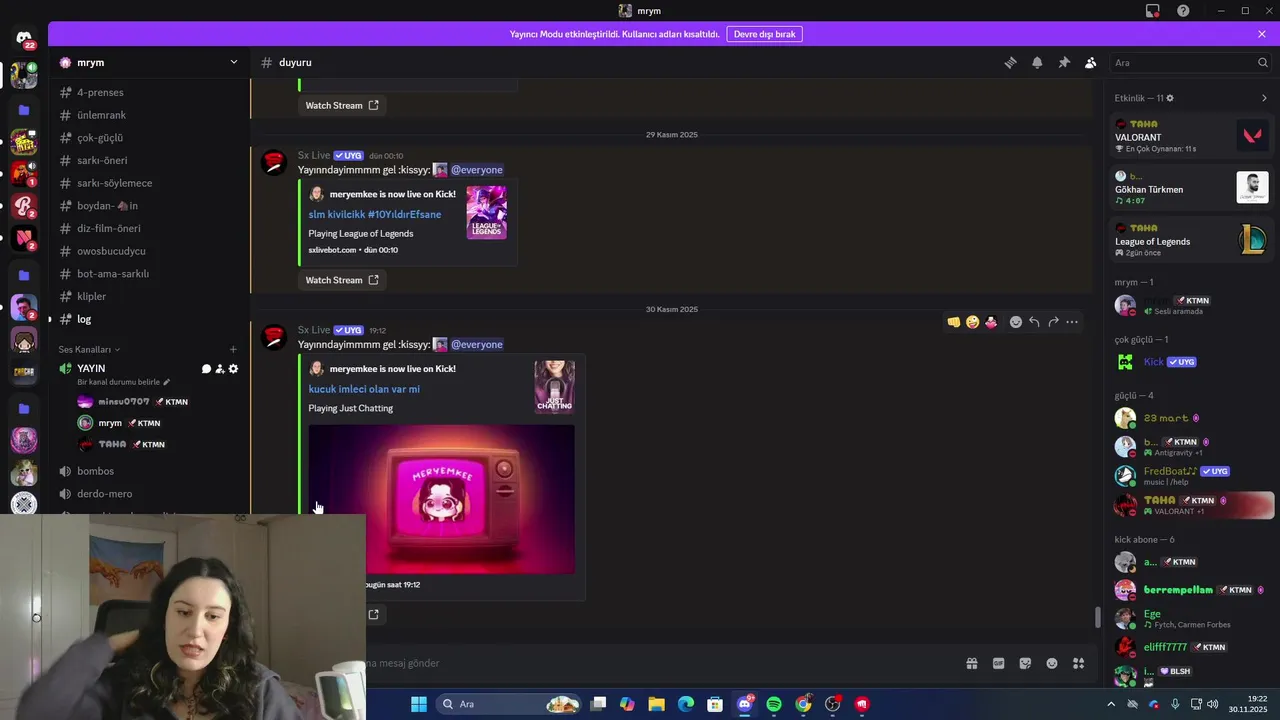
Task: Click Watch Stream under League of Legends embed
Action: pos(342,280)
